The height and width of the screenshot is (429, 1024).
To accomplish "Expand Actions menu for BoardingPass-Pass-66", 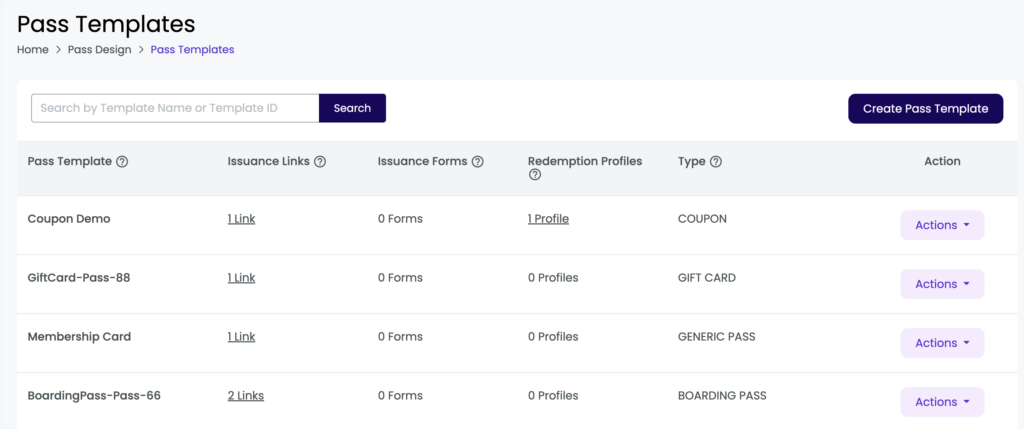I will (942, 402).
